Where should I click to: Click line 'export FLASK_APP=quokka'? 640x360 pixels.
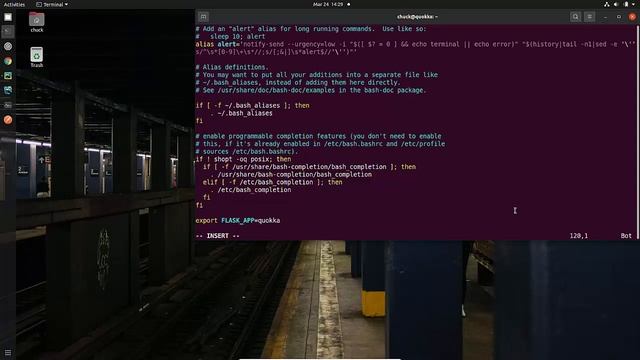pos(238,220)
